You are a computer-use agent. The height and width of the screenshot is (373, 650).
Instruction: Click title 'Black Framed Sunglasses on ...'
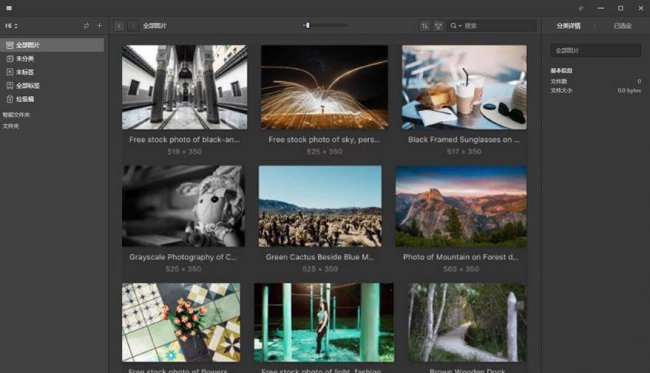(464, 140)
